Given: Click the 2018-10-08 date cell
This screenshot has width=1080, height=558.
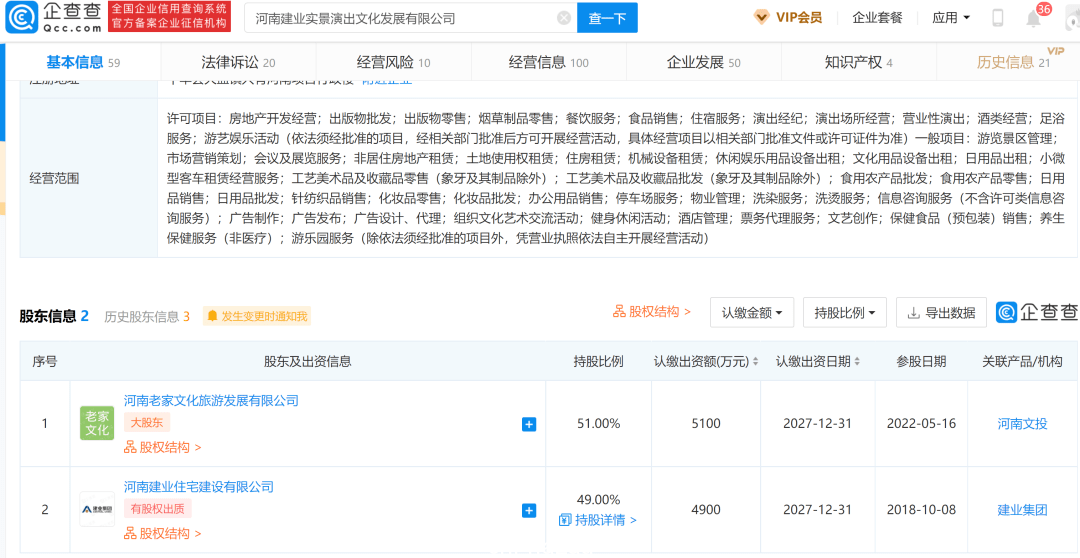Looking at the screenshot, I should tap(921, 510).
